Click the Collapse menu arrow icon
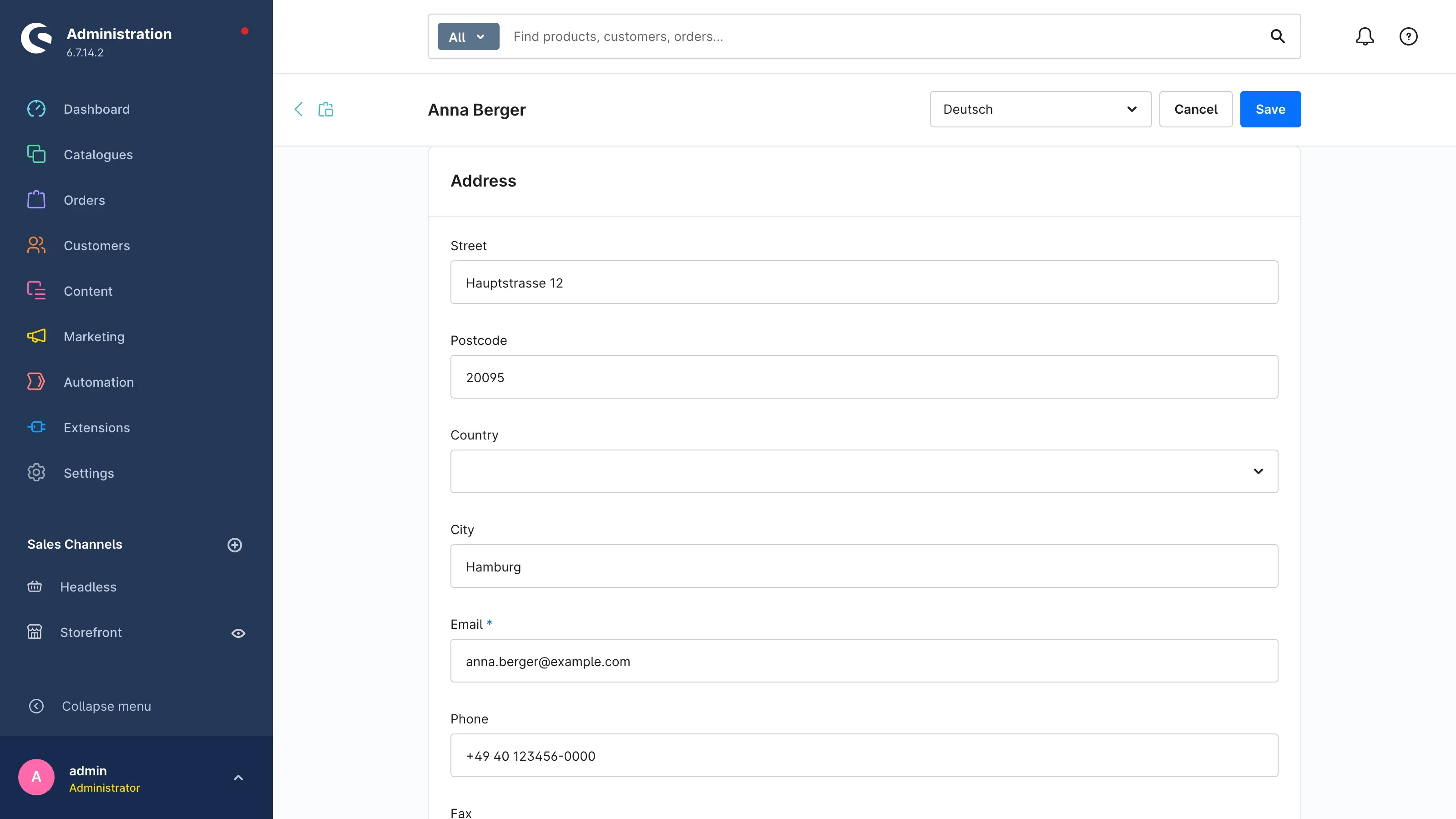 pos(36,707)
